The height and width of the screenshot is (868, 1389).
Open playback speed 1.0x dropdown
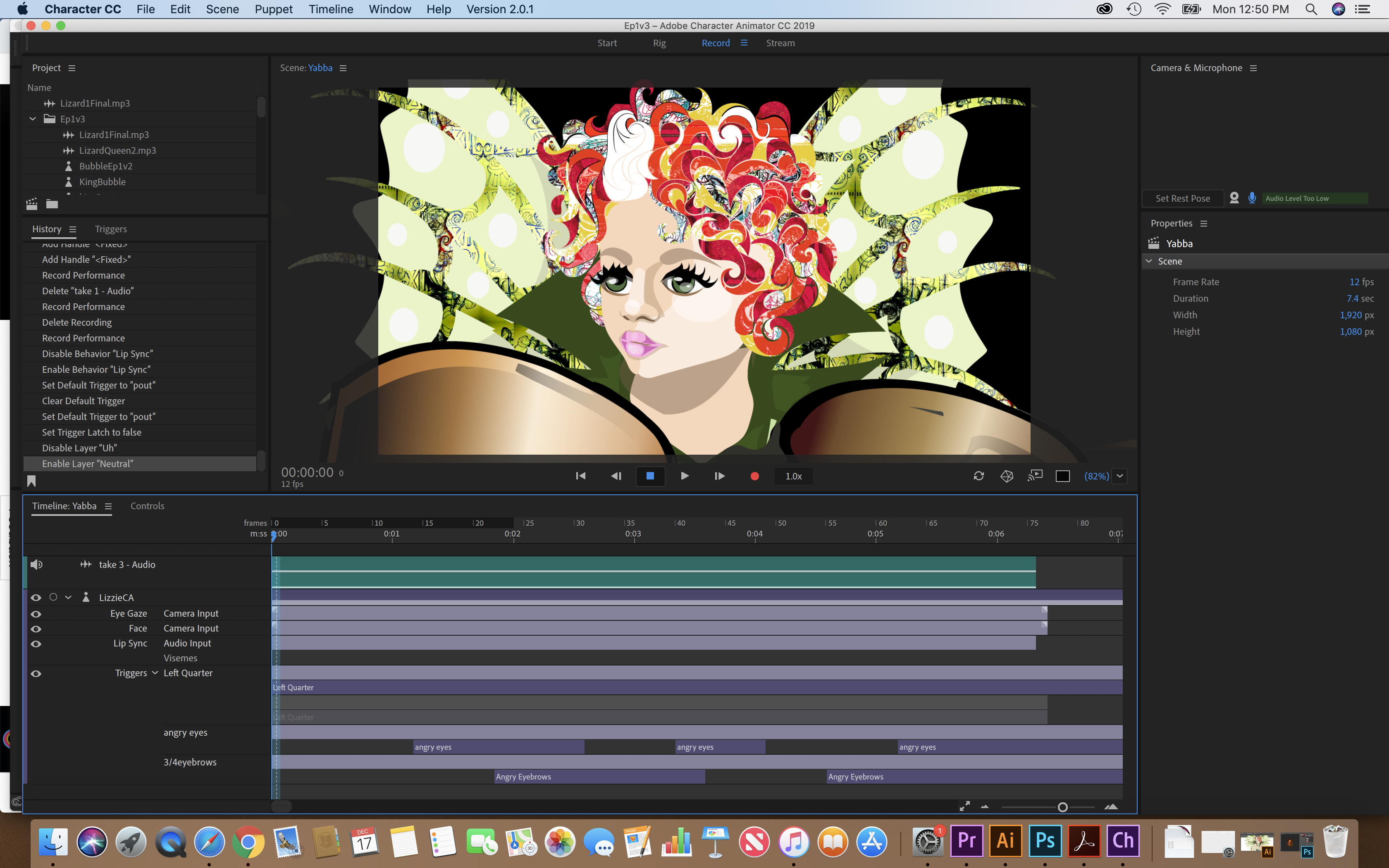coord(794,476)
